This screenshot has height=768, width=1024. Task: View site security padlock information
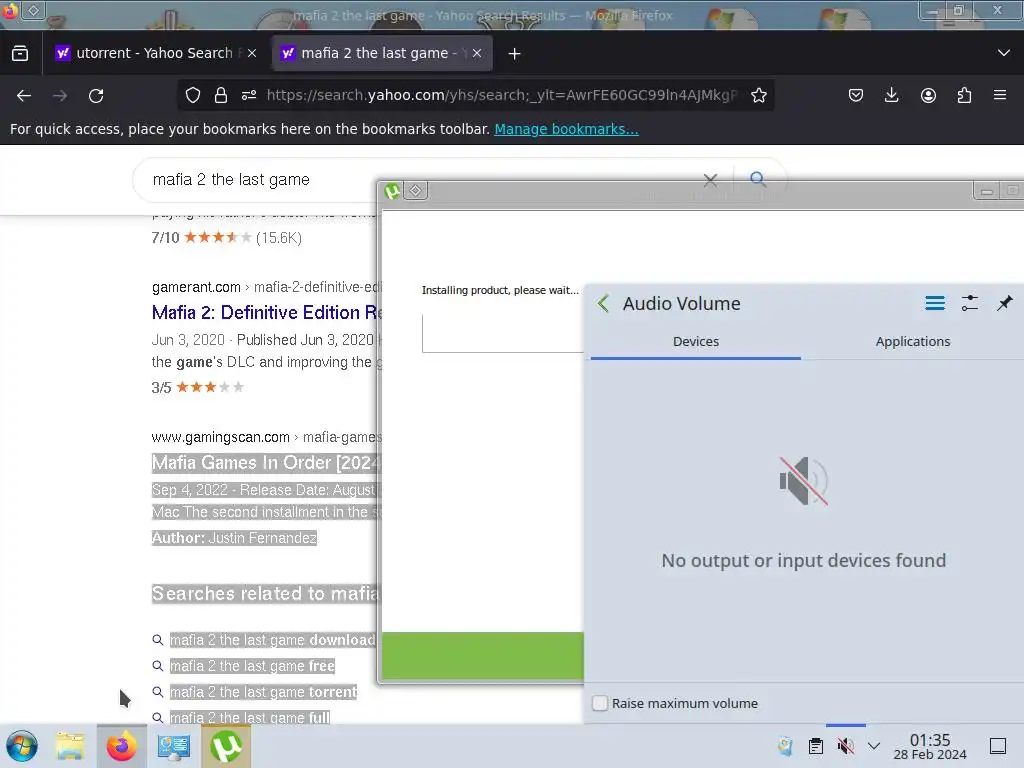coord(221,95)
